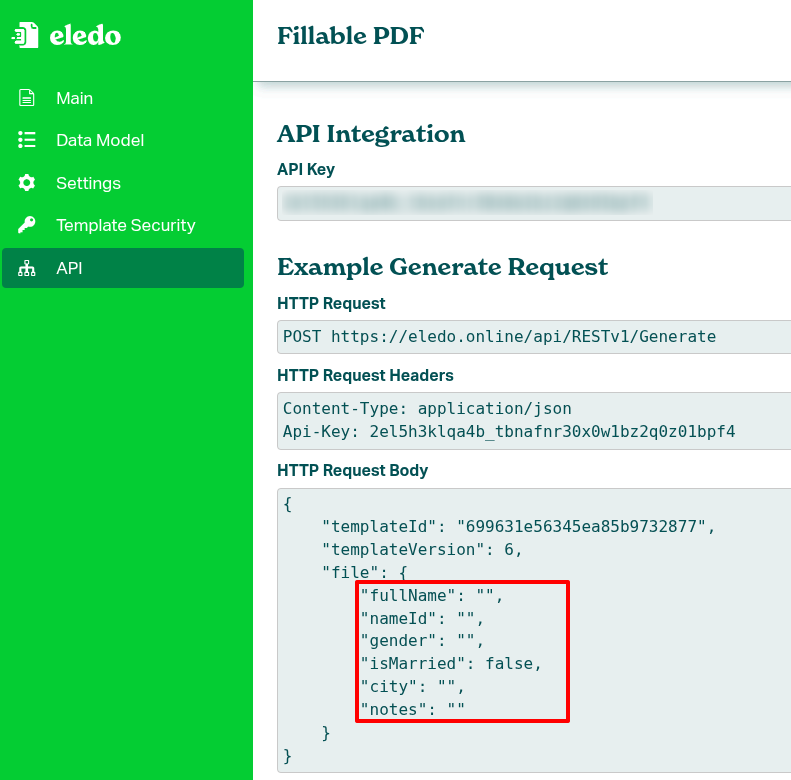Open the Main sidebar label
The image size is (791, 780).
(74, 98)
